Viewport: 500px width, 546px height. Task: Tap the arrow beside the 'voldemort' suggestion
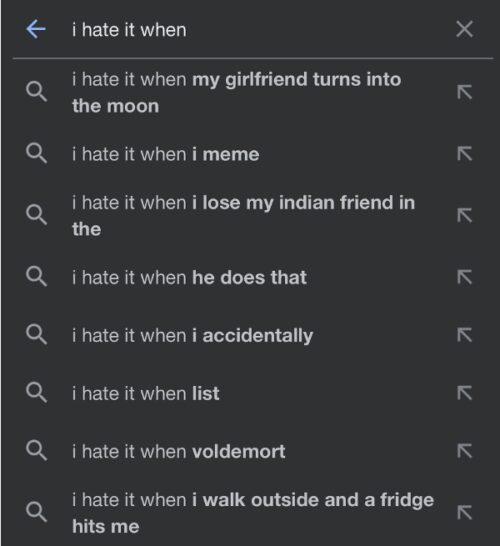click(465, 451)
